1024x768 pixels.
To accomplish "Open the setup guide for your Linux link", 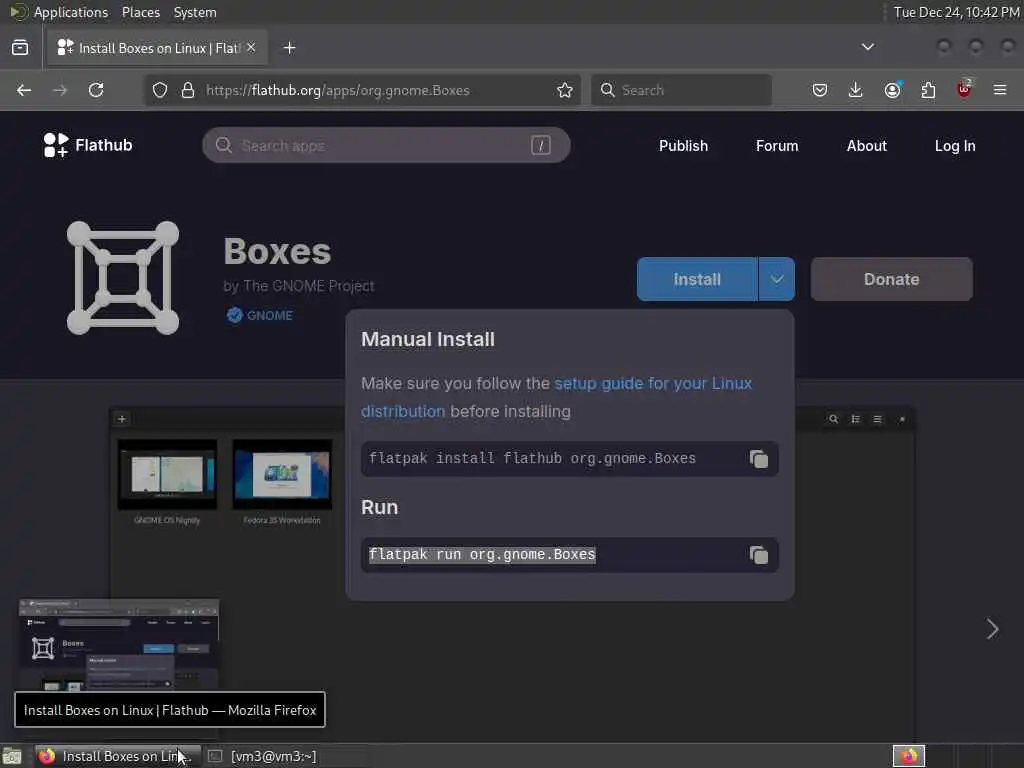I will coord(653,383).
